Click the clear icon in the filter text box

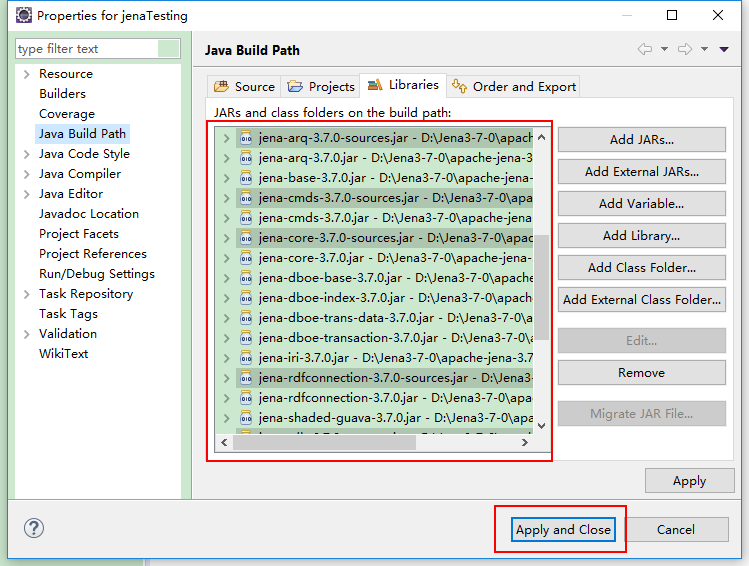(169, 49)
